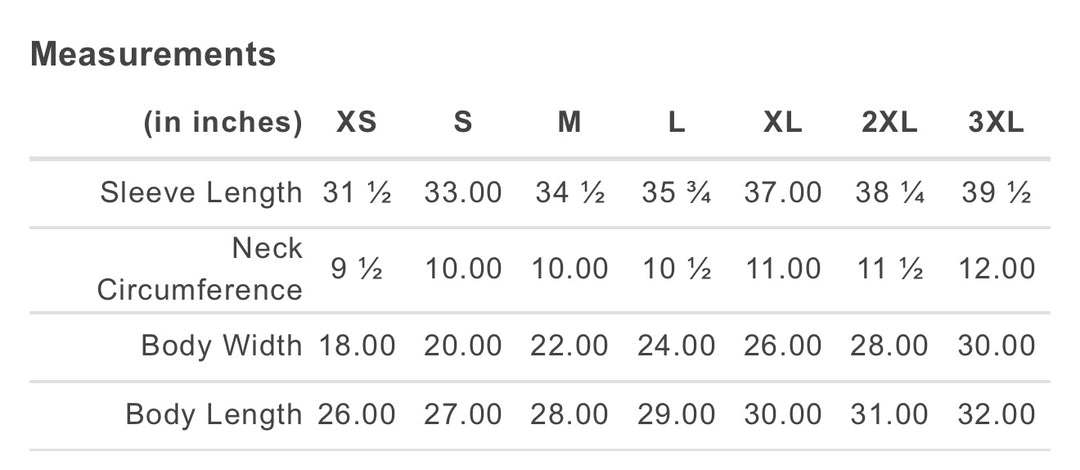This screenshot has height=470, width=1080.
Task: Click the 32.00 body length for 3XL
Action: pos(997,415)
